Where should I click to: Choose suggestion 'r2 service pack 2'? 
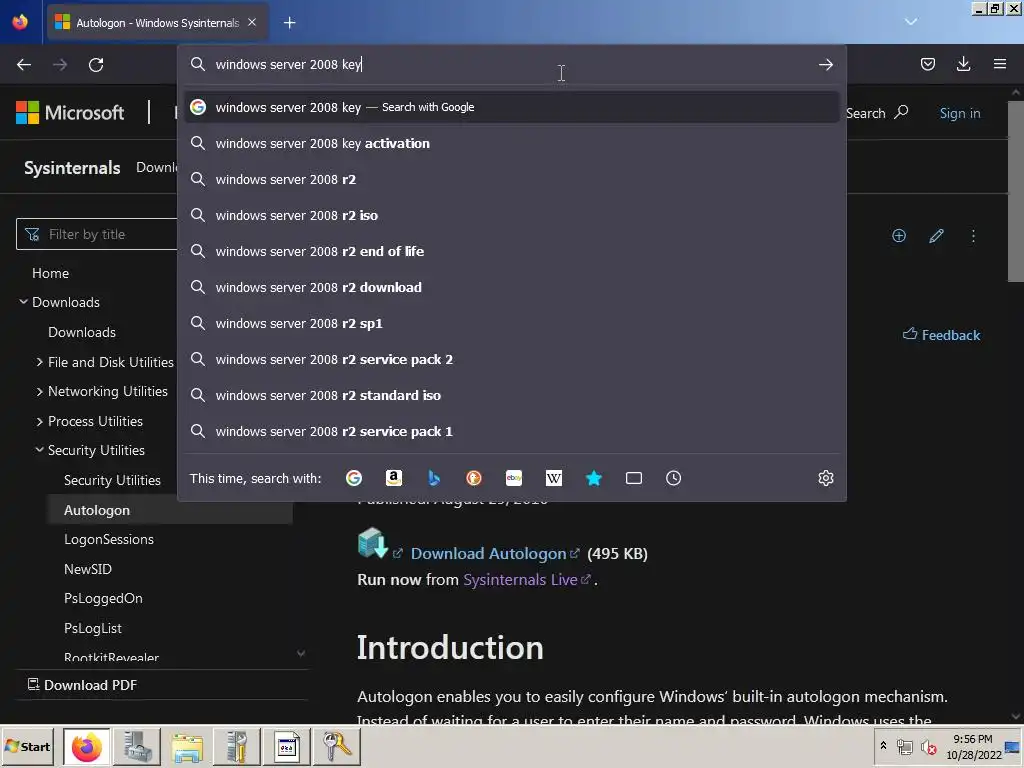tap(511, 359)
